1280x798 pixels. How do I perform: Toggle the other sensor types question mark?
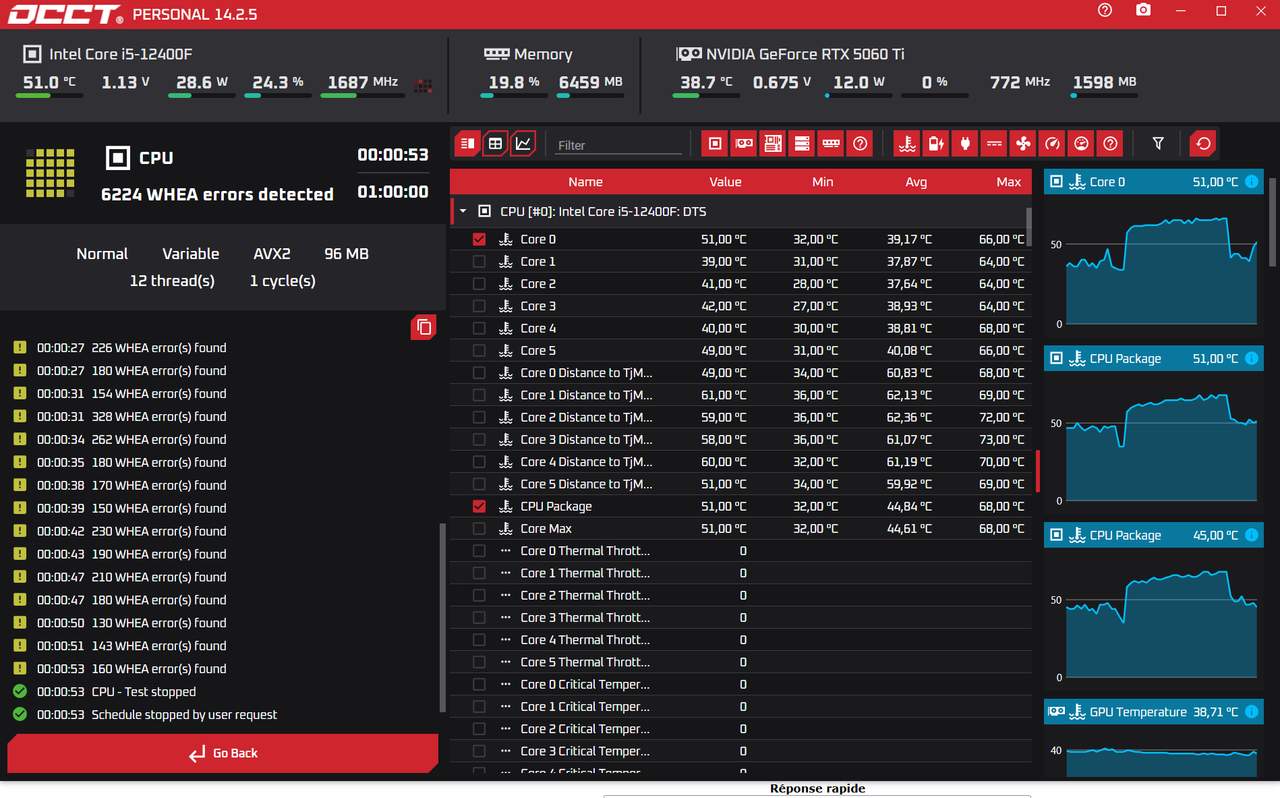pyautogui.click(x=1109, y=144)
